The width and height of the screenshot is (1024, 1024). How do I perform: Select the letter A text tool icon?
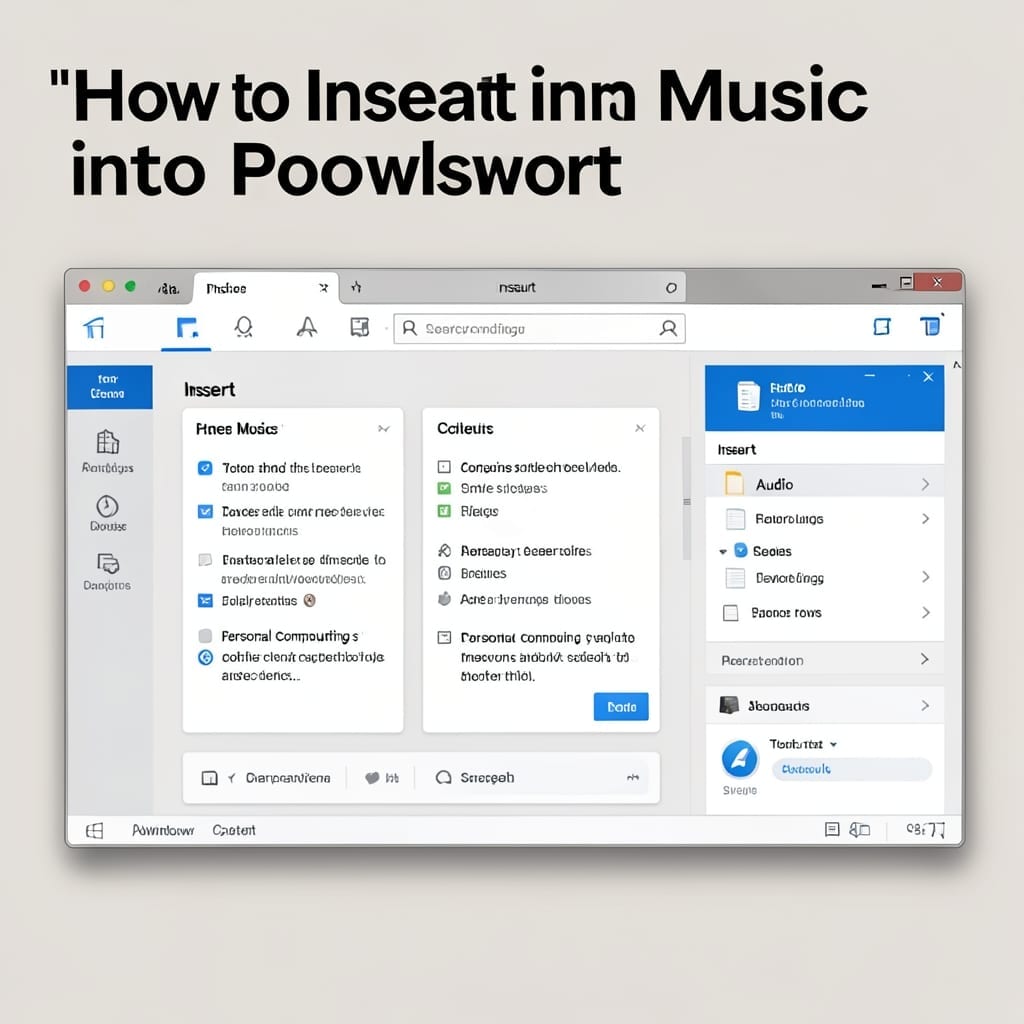(x=306, y=327)
